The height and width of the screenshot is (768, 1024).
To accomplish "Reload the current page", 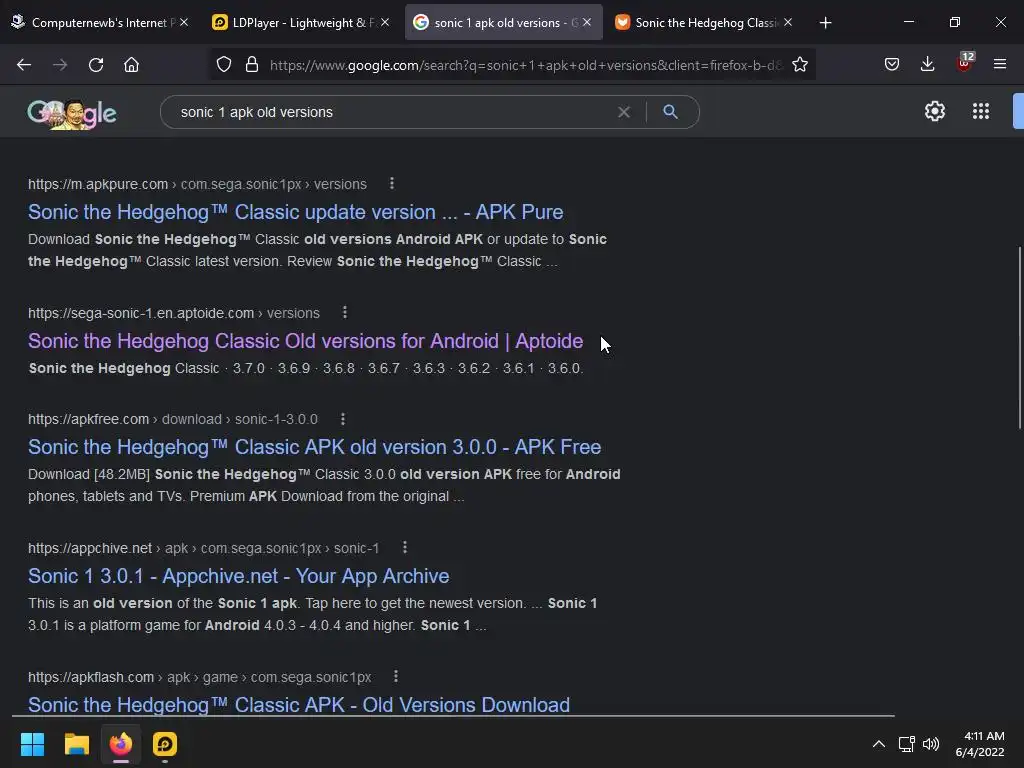I will pos(96,65).
